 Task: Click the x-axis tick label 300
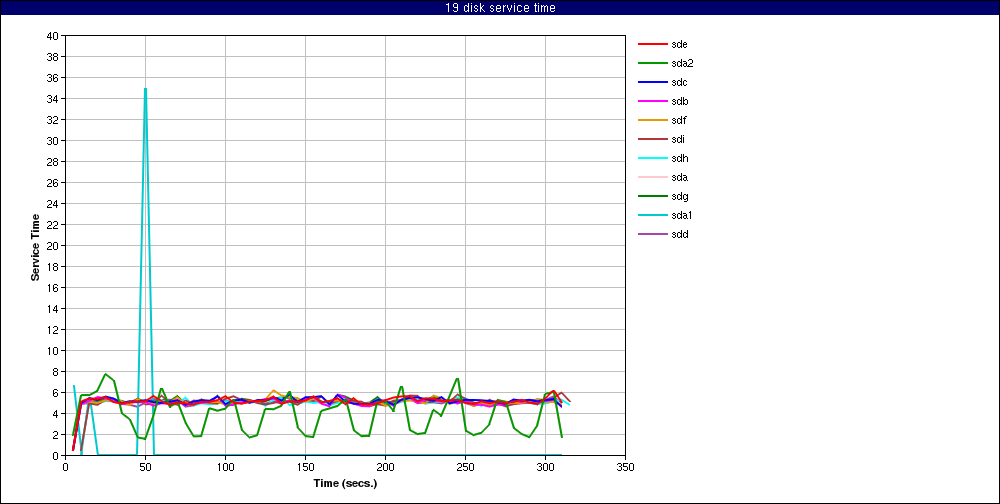click(x=545, y=466)
